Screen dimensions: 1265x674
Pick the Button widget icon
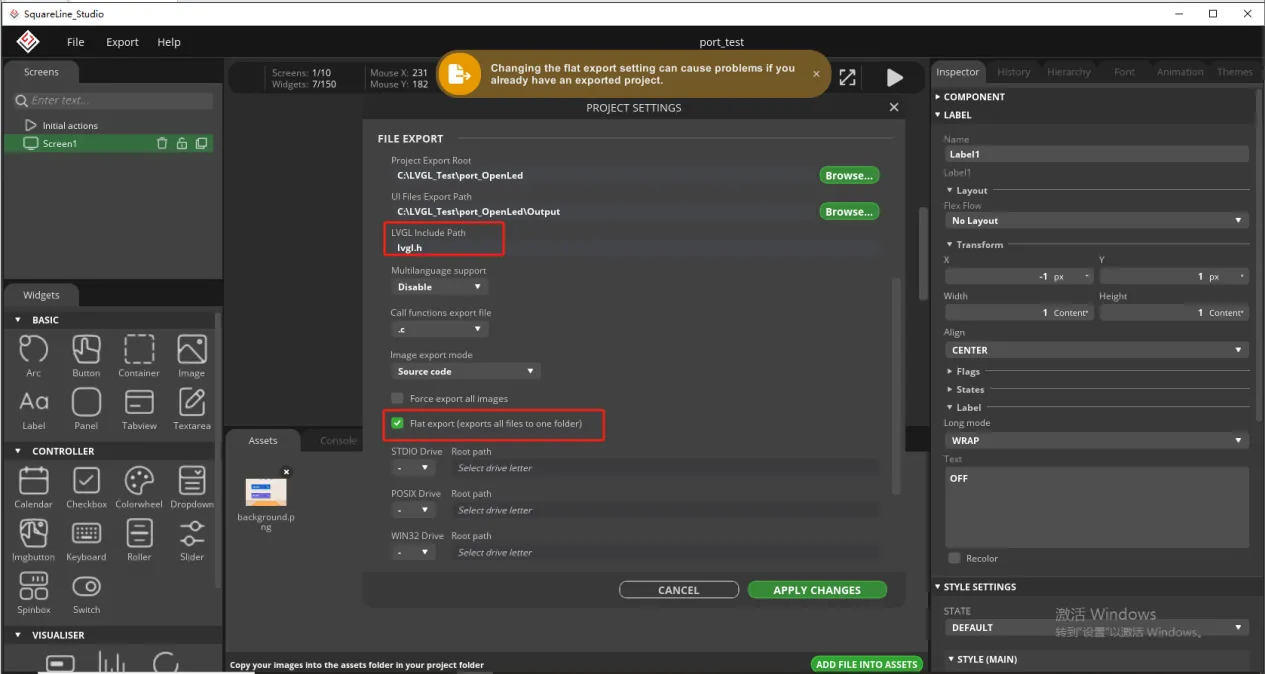[86, 350]
